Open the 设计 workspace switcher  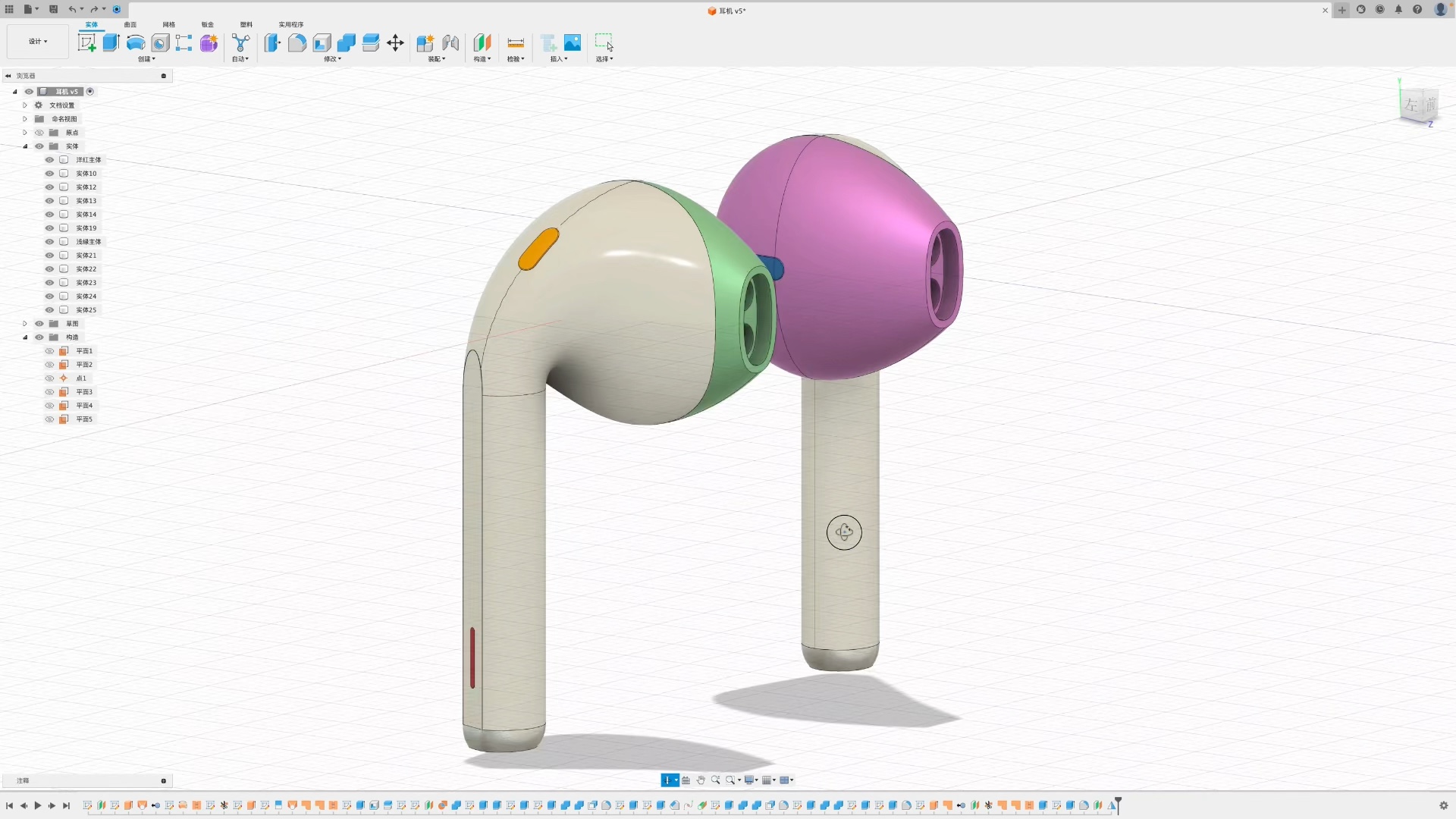coord(37,41)
